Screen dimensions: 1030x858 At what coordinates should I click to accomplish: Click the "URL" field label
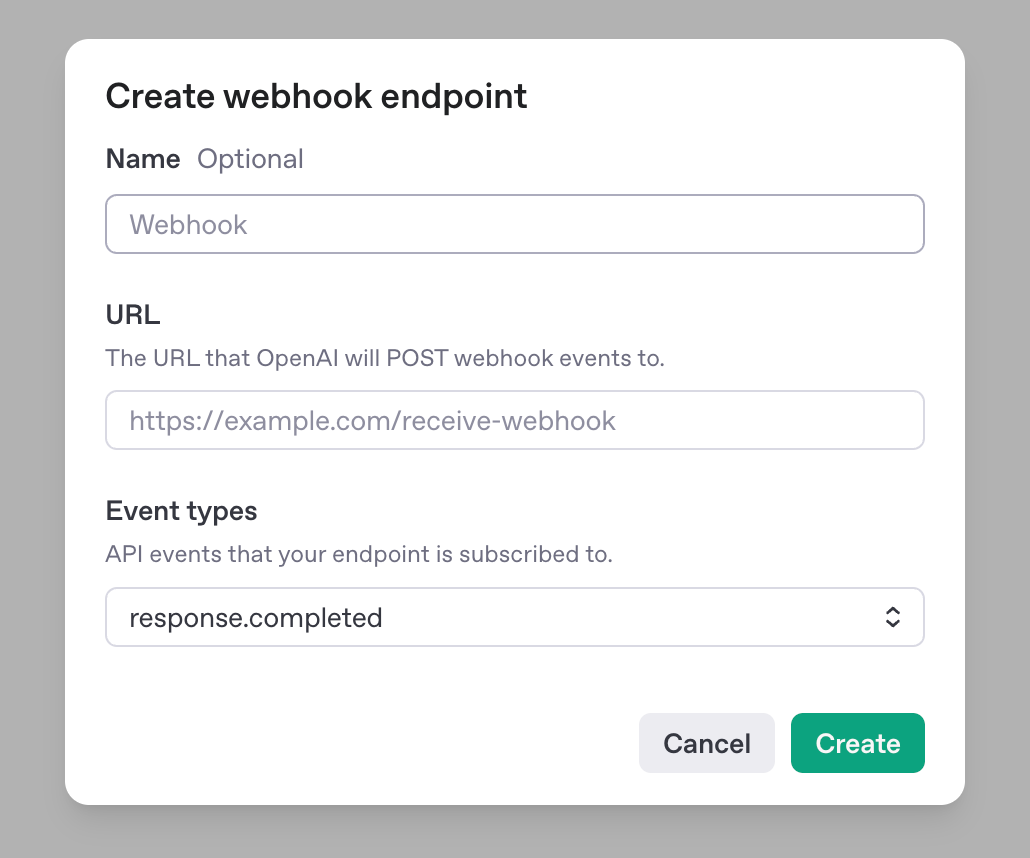tap(133, 315)
